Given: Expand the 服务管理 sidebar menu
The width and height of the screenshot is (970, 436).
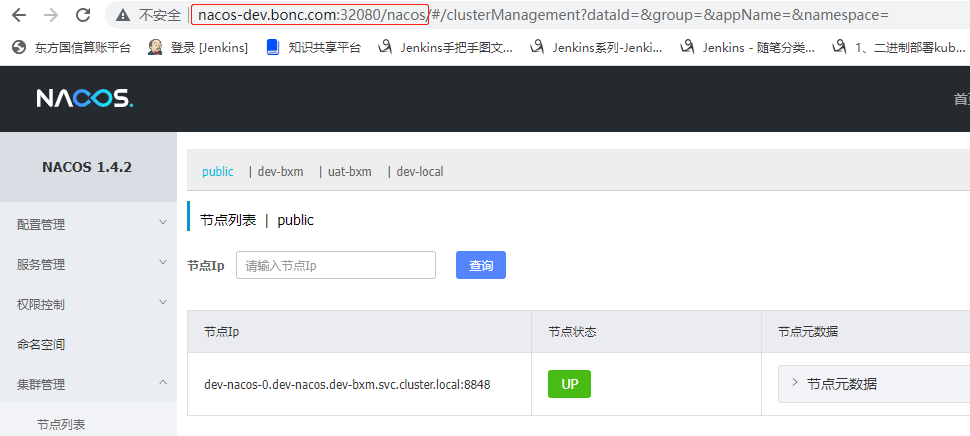Looking at the screenshot, I should pos(88,265).
